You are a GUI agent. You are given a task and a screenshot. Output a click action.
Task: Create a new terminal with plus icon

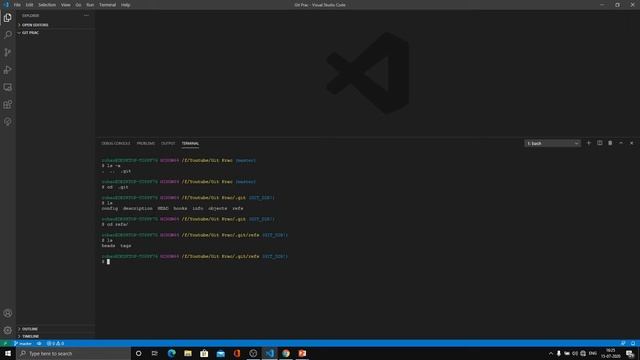coord(589,143)
